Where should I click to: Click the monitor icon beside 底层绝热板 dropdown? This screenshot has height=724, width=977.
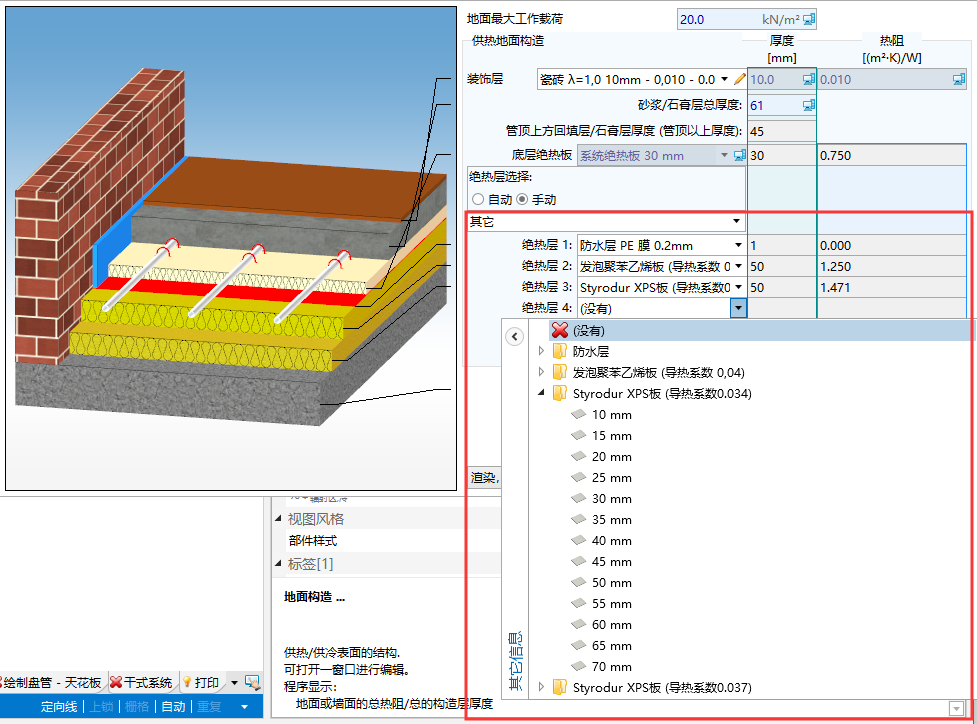click(x=740, y=156)
